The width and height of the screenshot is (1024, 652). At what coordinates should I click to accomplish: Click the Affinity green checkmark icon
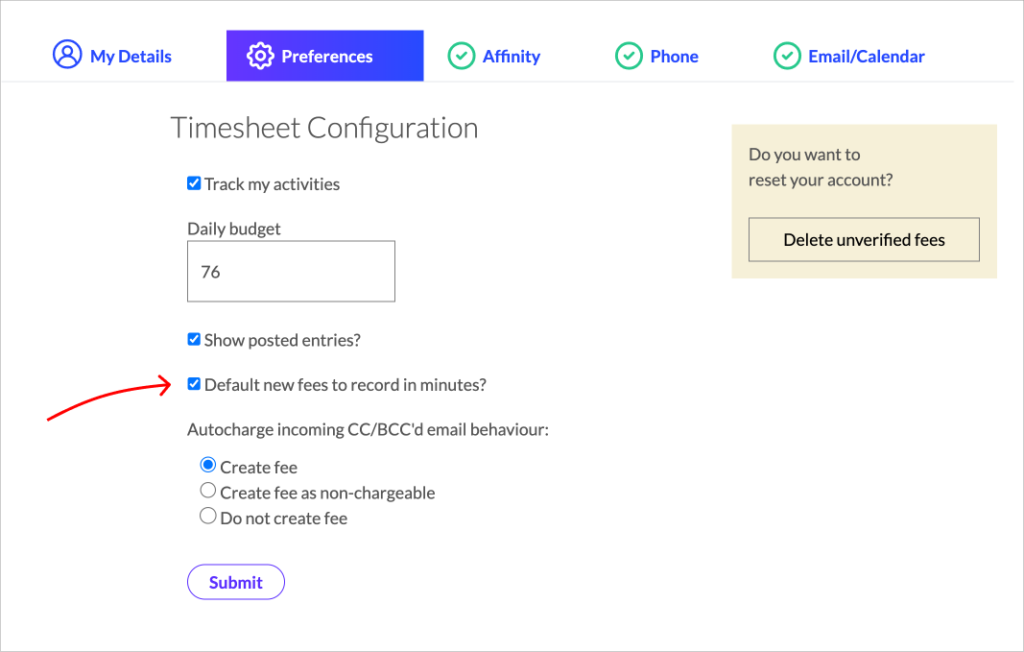click(x=461, y=56)
